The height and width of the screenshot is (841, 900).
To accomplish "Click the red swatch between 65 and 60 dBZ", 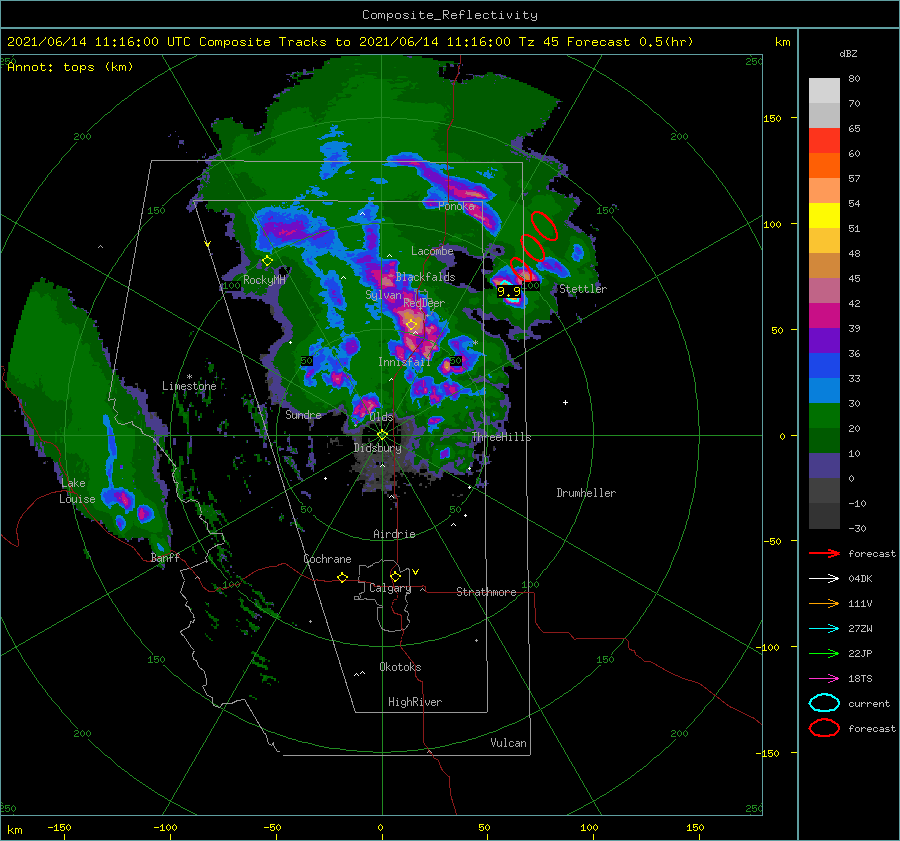I will tap(824, 141).
